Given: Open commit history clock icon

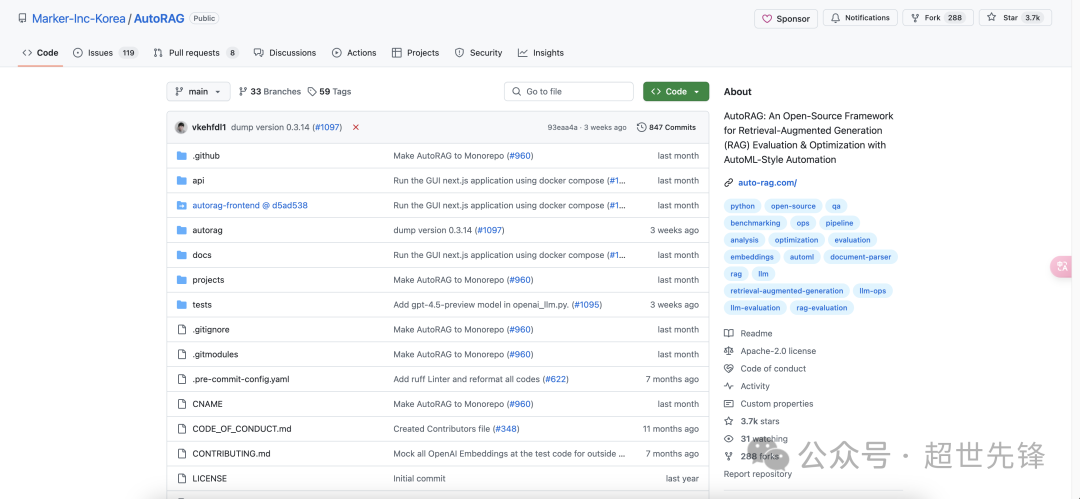Looking at the screenshot, I should [x=642, y=128].
